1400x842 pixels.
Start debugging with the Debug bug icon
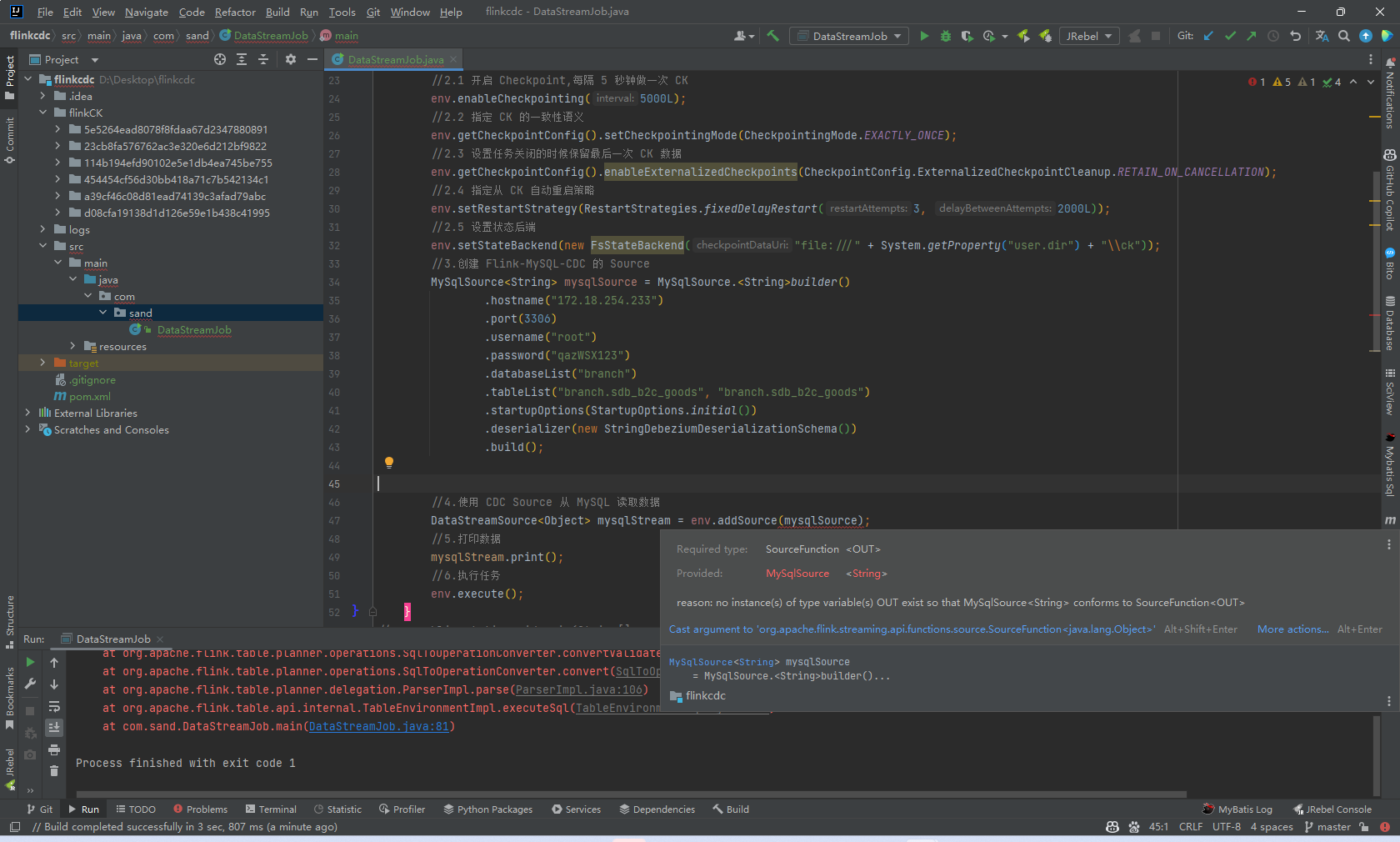[x=946, y=36]
